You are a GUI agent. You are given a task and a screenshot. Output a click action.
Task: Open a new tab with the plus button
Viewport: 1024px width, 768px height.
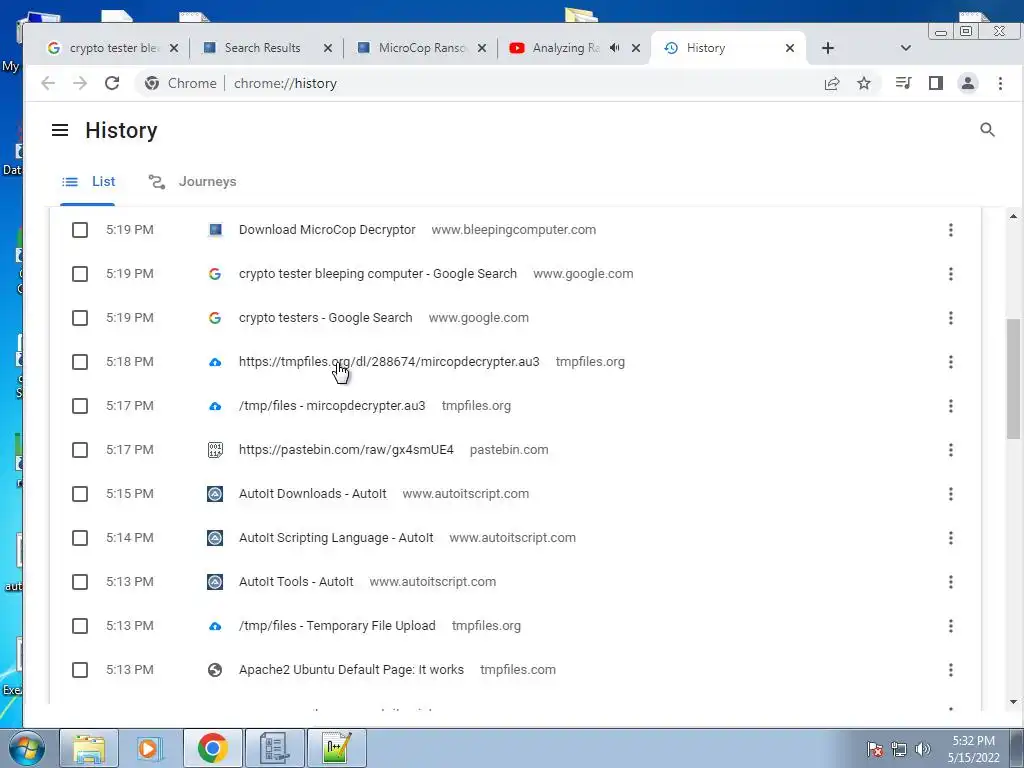click(827, 48)
